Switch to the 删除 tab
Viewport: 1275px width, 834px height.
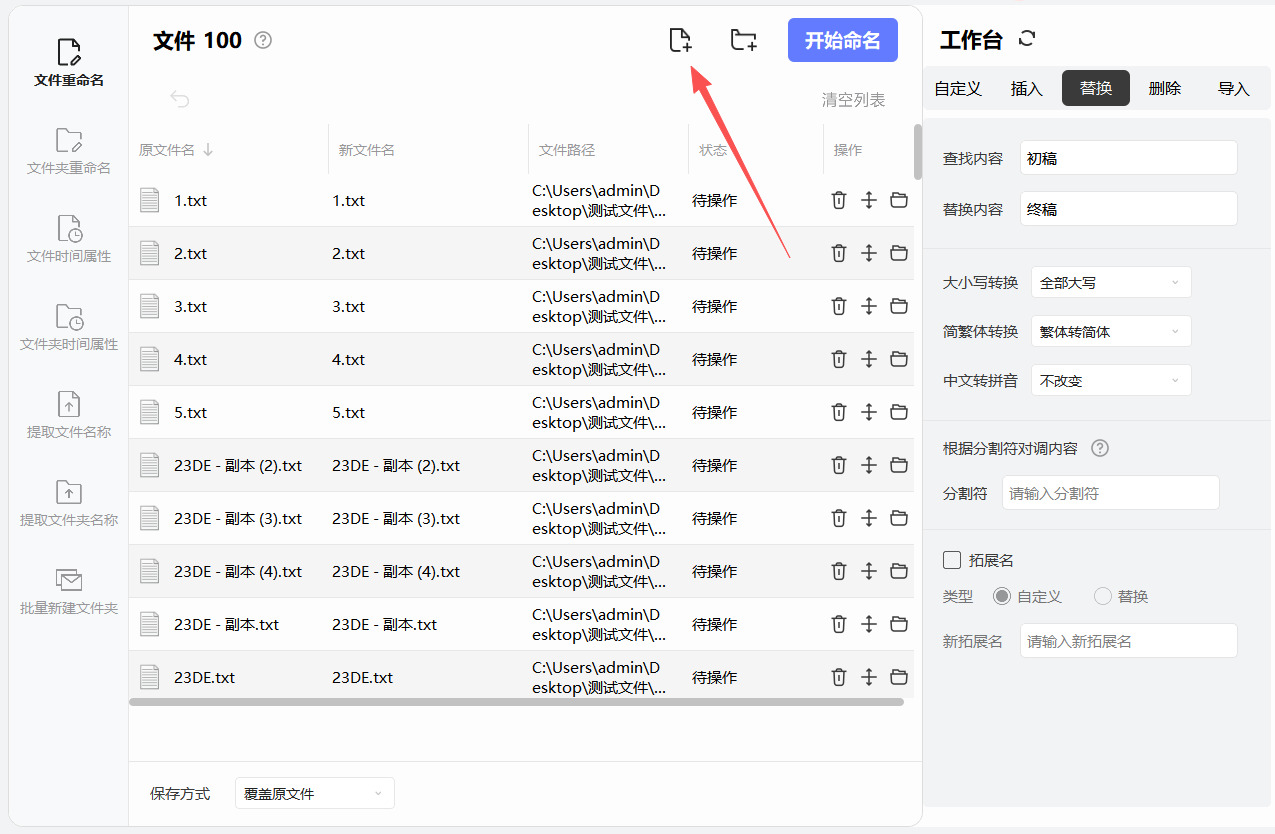point(1164,89)
